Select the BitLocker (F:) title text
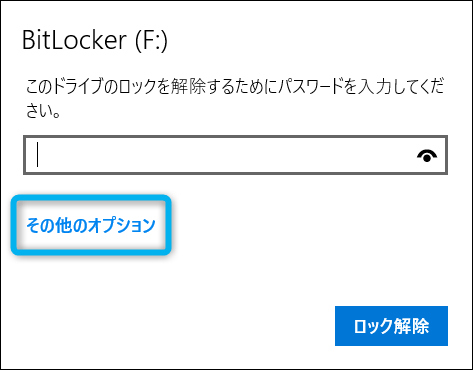The image size is (473, 370). (95, 40)
